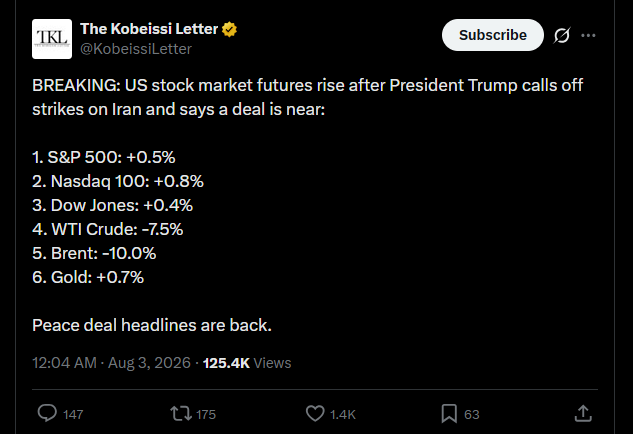Viewport: 633px width, 434px height.
Task: Click the 1.4K likes count
Action: 343,415
